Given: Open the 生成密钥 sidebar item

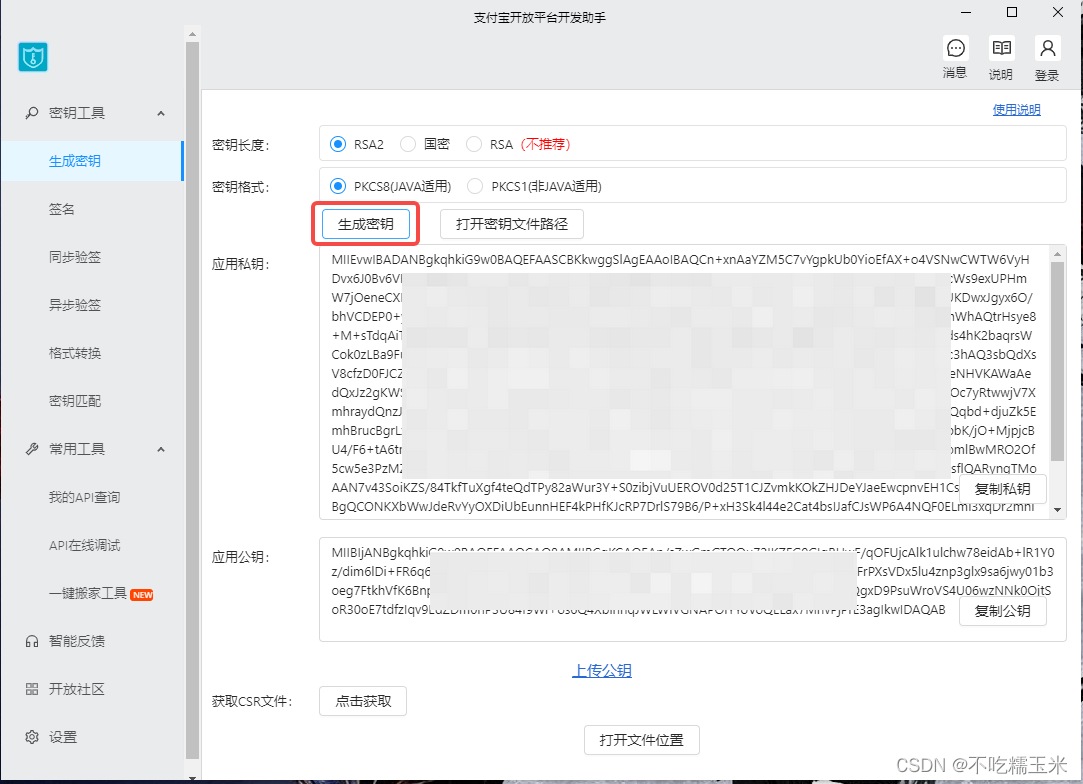Looking at the screenshot, I should (92, 161).
